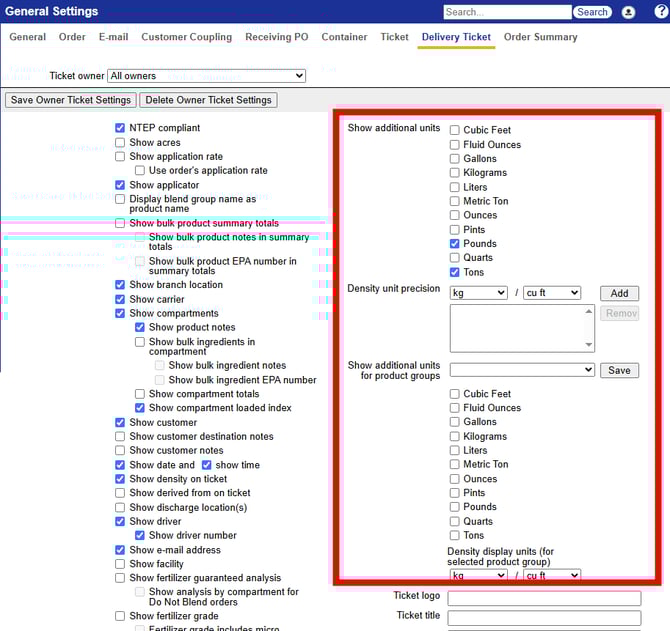
Task: Click the Search input field
Action: click(507, 12)
